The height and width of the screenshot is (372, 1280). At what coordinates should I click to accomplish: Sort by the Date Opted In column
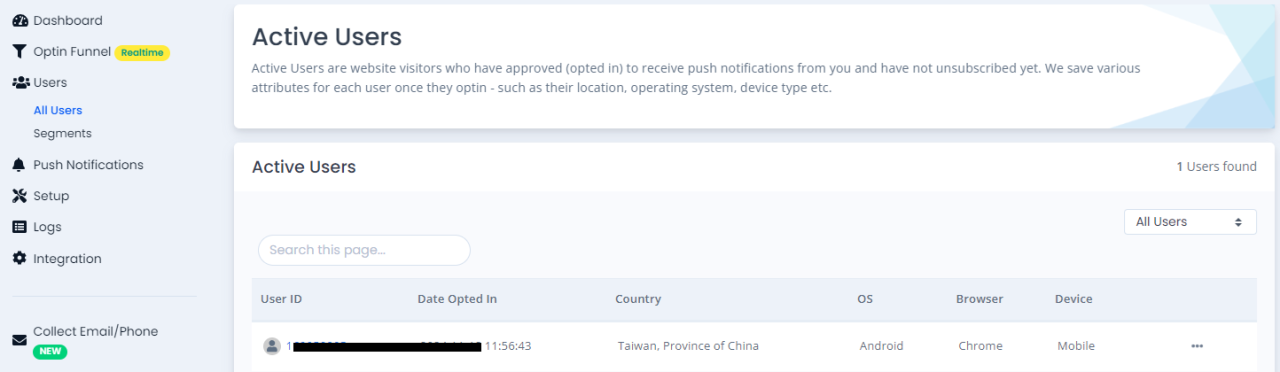(x=457, y=299)
